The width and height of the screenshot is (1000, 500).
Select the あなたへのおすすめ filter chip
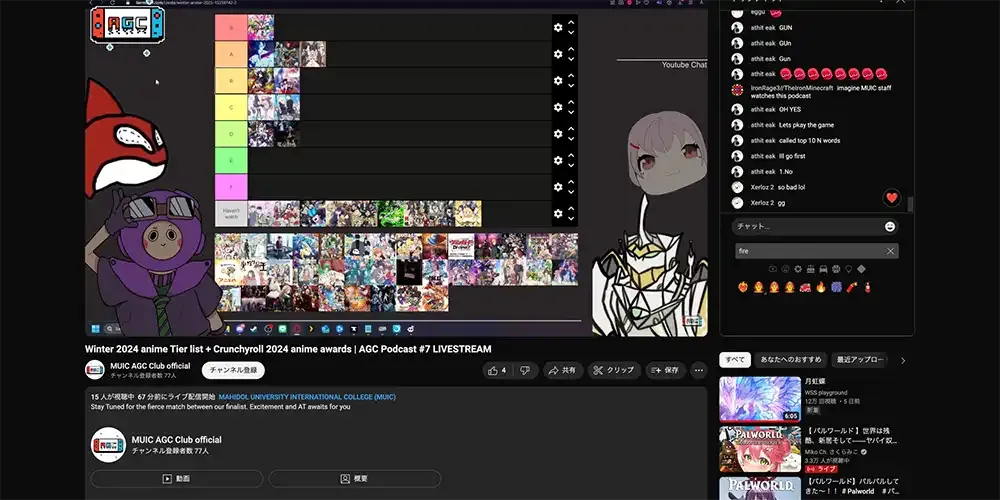(791, 359)
